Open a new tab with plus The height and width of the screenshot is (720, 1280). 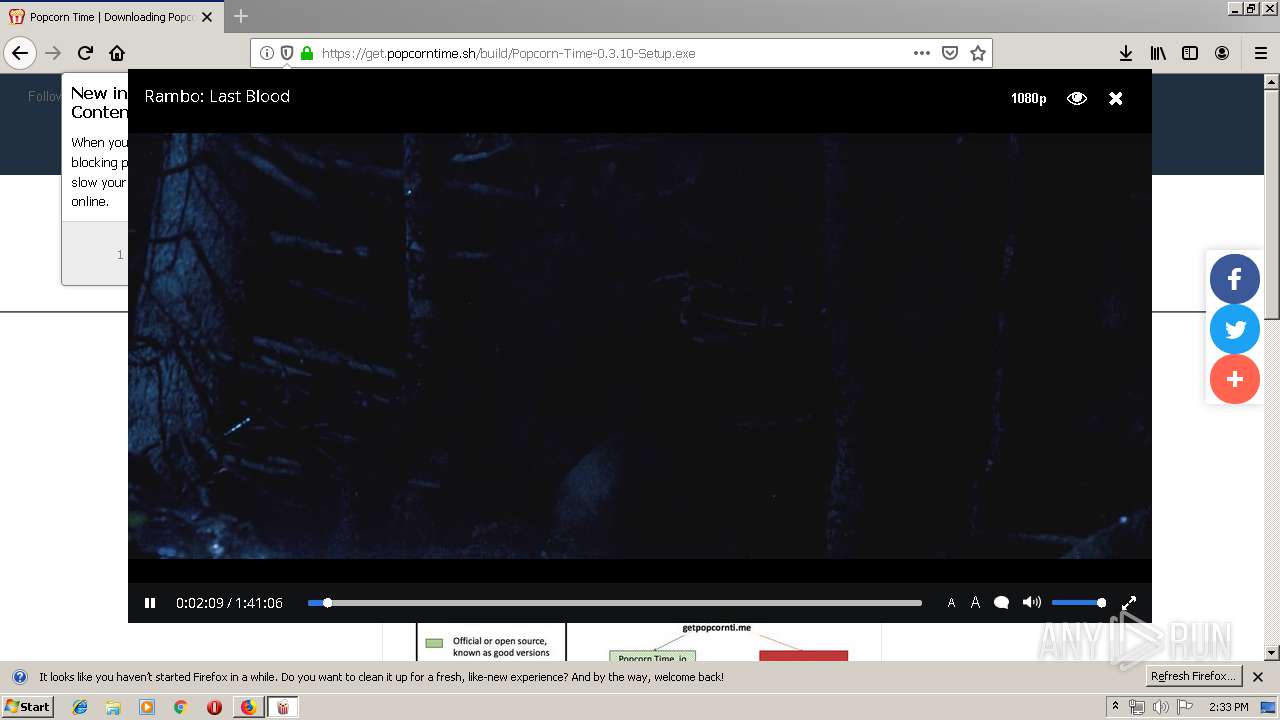click(241, 16)
